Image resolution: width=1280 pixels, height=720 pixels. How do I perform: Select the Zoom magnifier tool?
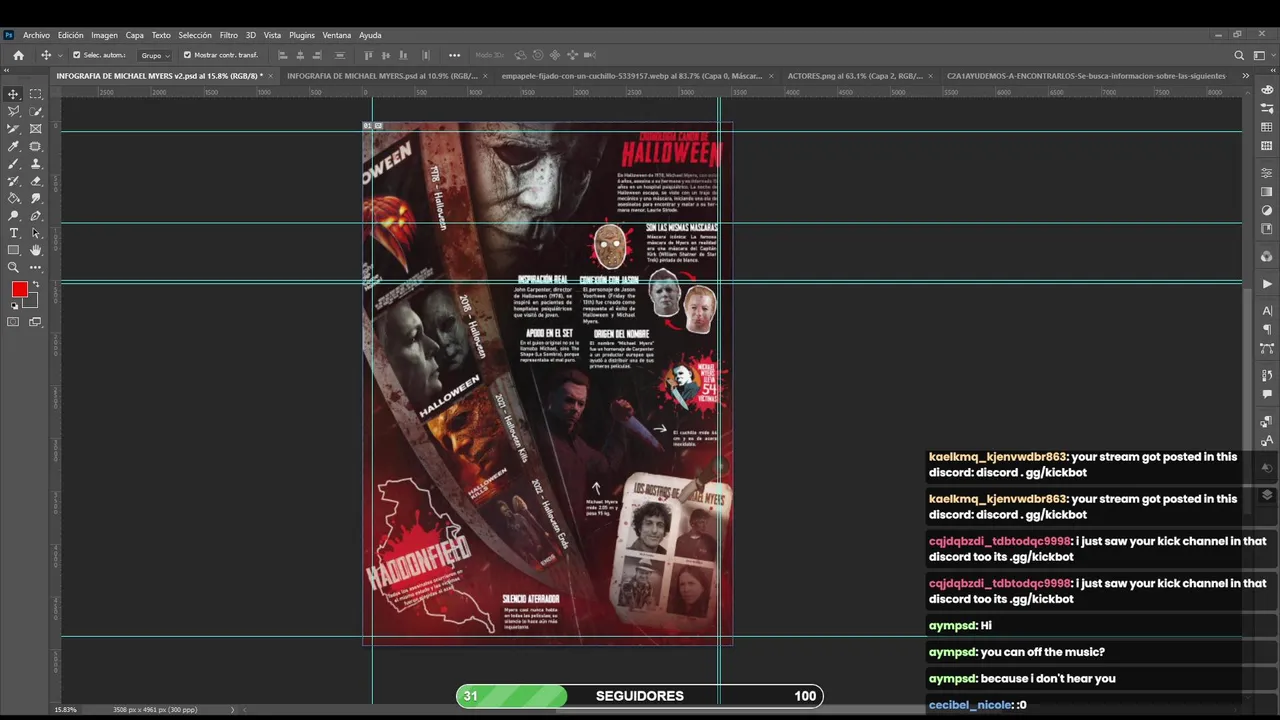pyautogui.click(x=14, y=268)
